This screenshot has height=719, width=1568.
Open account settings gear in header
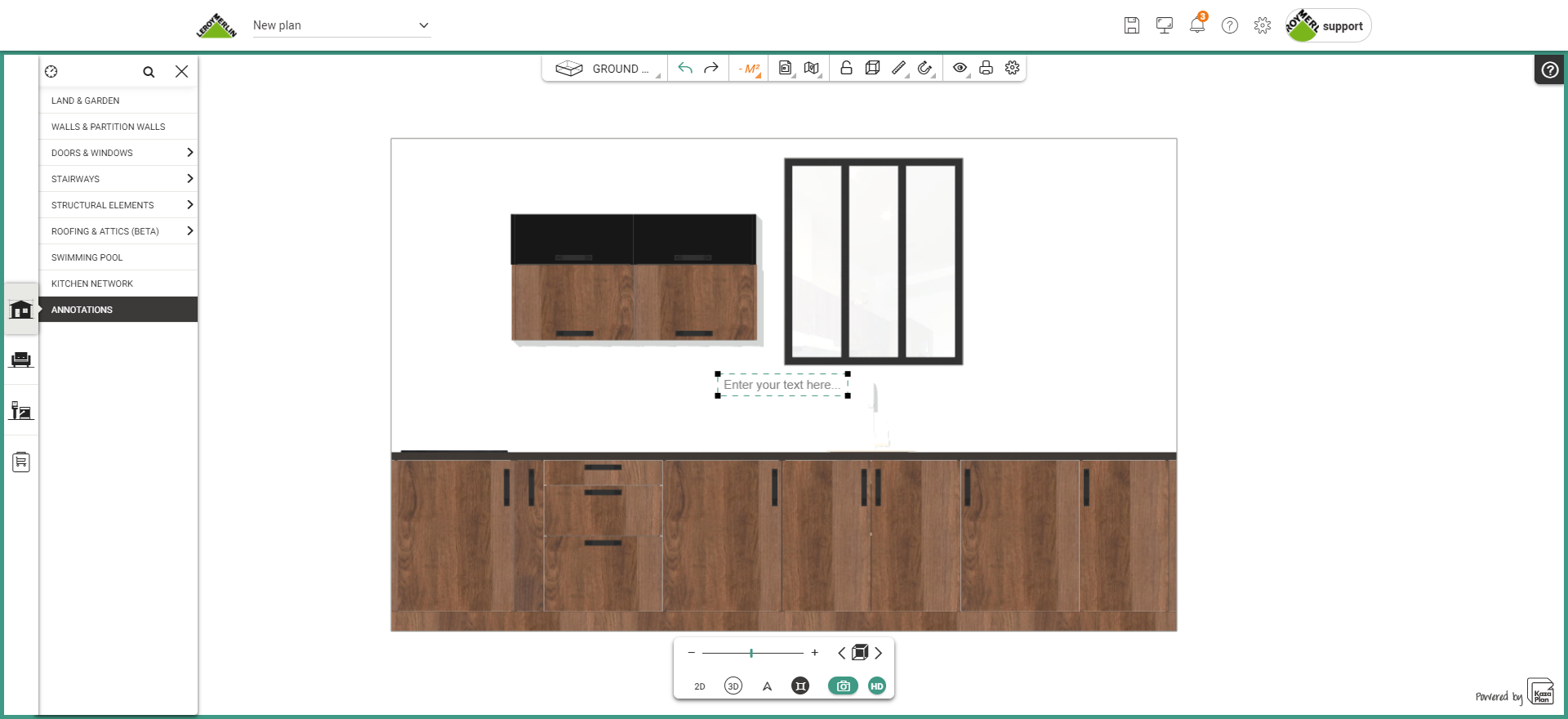coord(1263,25)
